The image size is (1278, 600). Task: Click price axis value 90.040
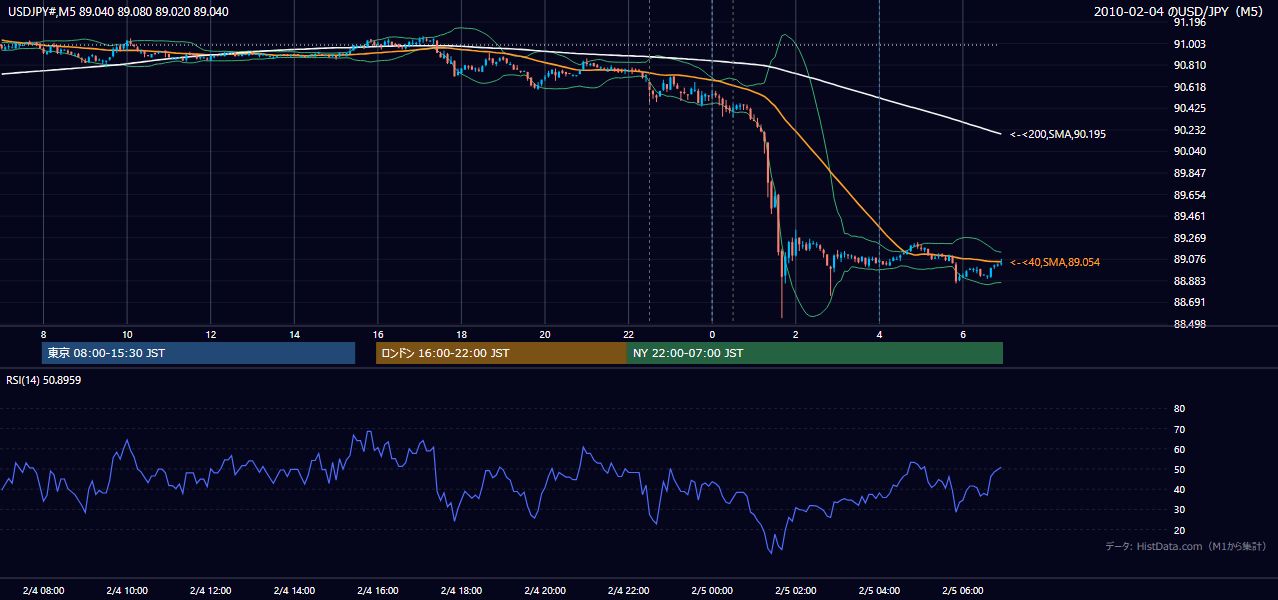pyautogui.click(x=1190, y=151)
